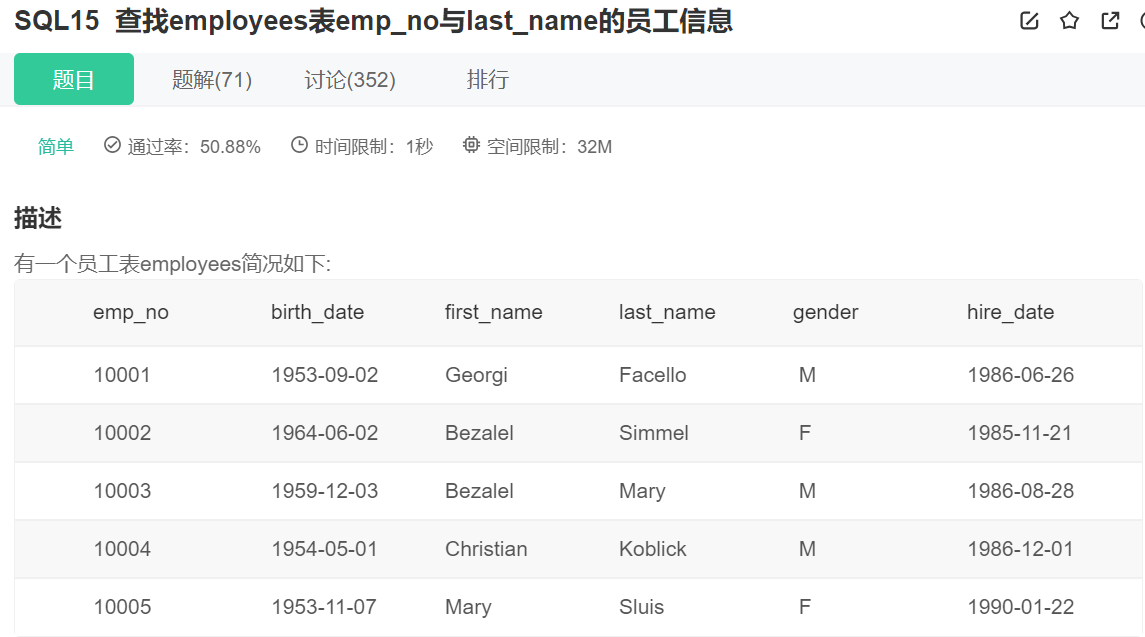Click the space limit chip icon

(x=471, y=146)
